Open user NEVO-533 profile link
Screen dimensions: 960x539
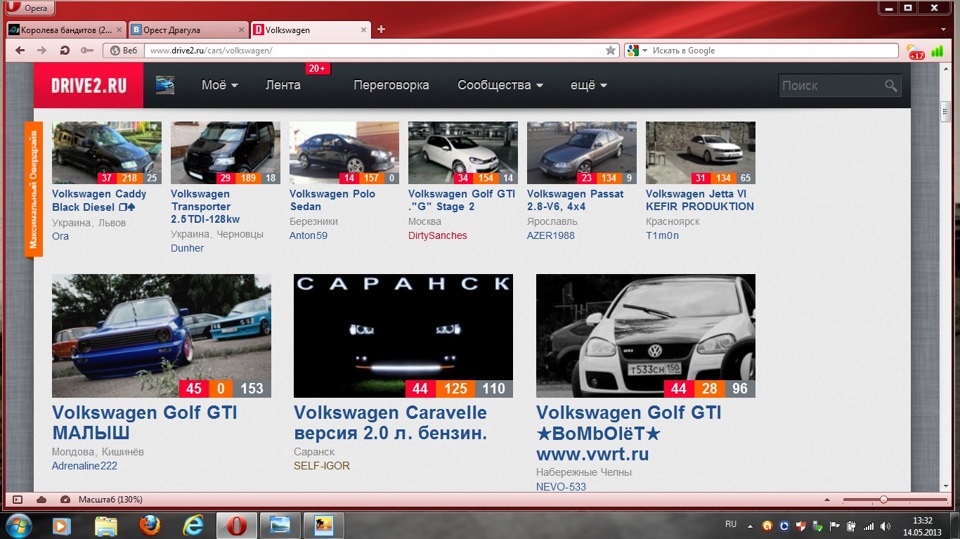pyautogui.click(x=561, y=486)
